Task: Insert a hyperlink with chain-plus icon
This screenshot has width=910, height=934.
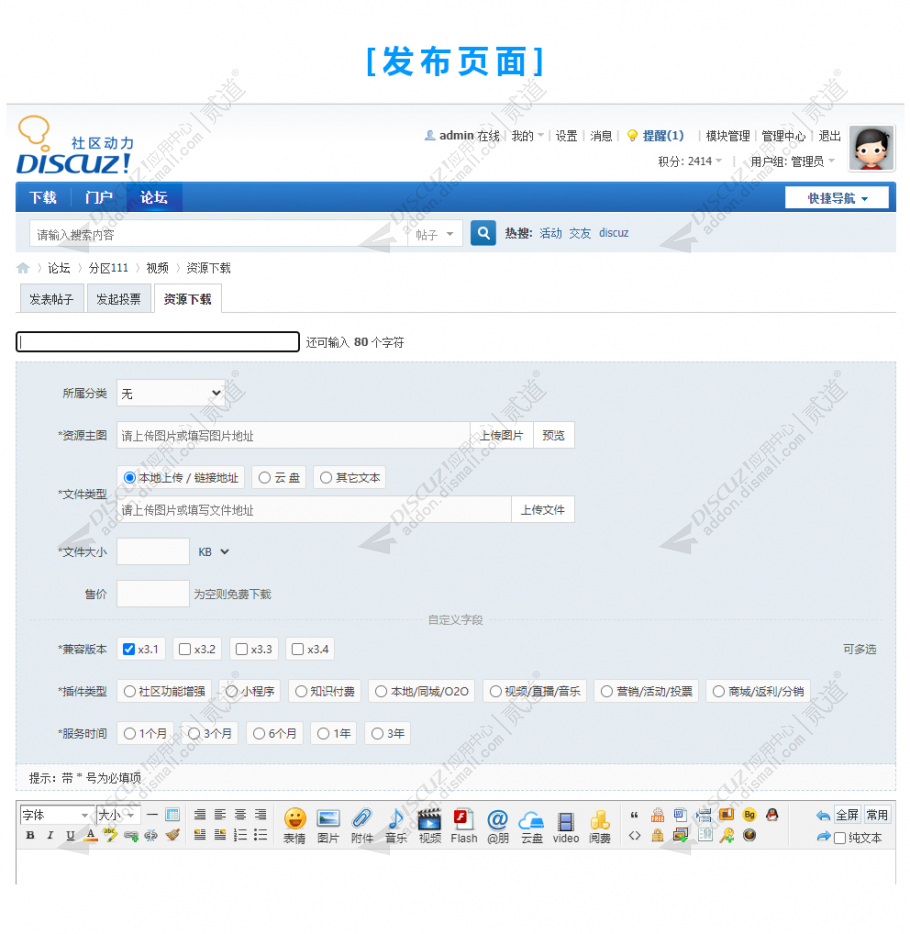Action: tap(131, 835)
